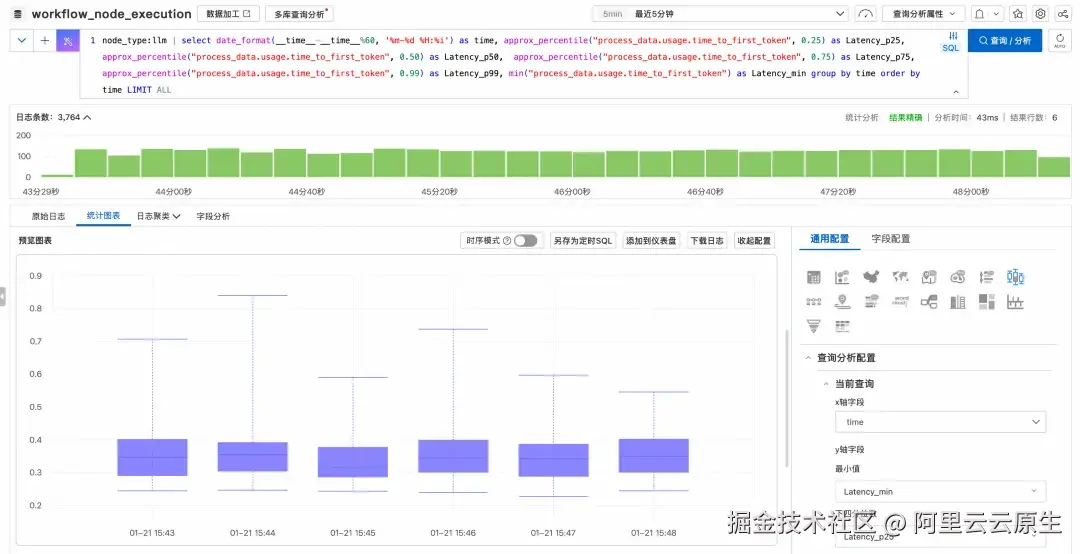Select the stacked bar columns chart icon
Viewport: 1080px width, 554px height.
click(958, 302)
